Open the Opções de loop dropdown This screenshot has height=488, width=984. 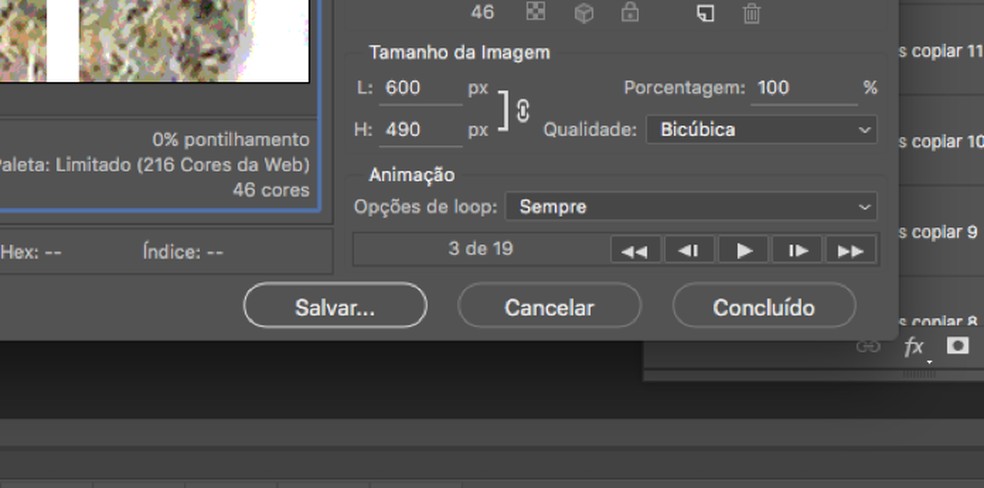click(x=691, y=206)
